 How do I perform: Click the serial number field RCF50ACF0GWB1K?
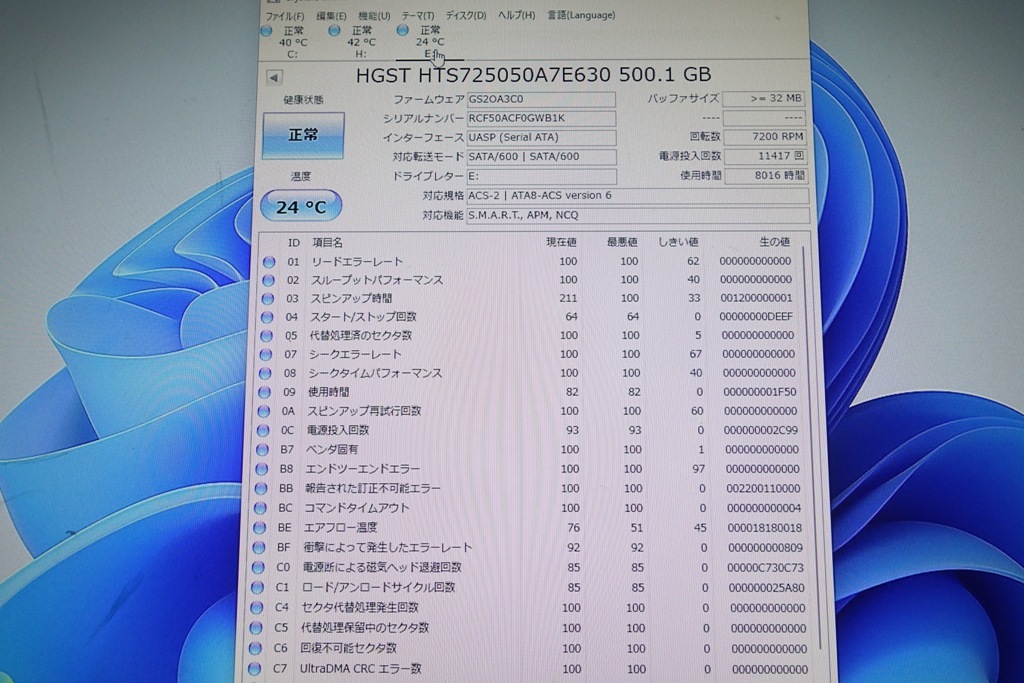[x=541, y=118]
